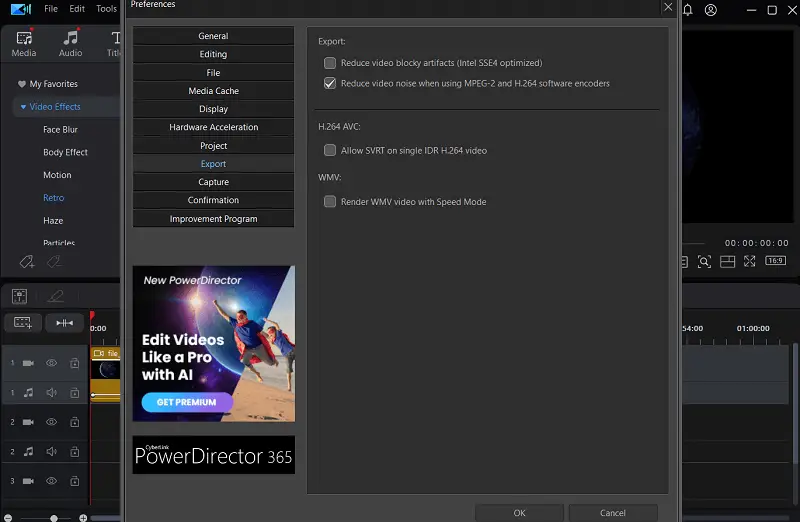Viewport: 800px width, 522px height.
Task: Click the GET PREMIUM button
Action: [x=187, y=402]
